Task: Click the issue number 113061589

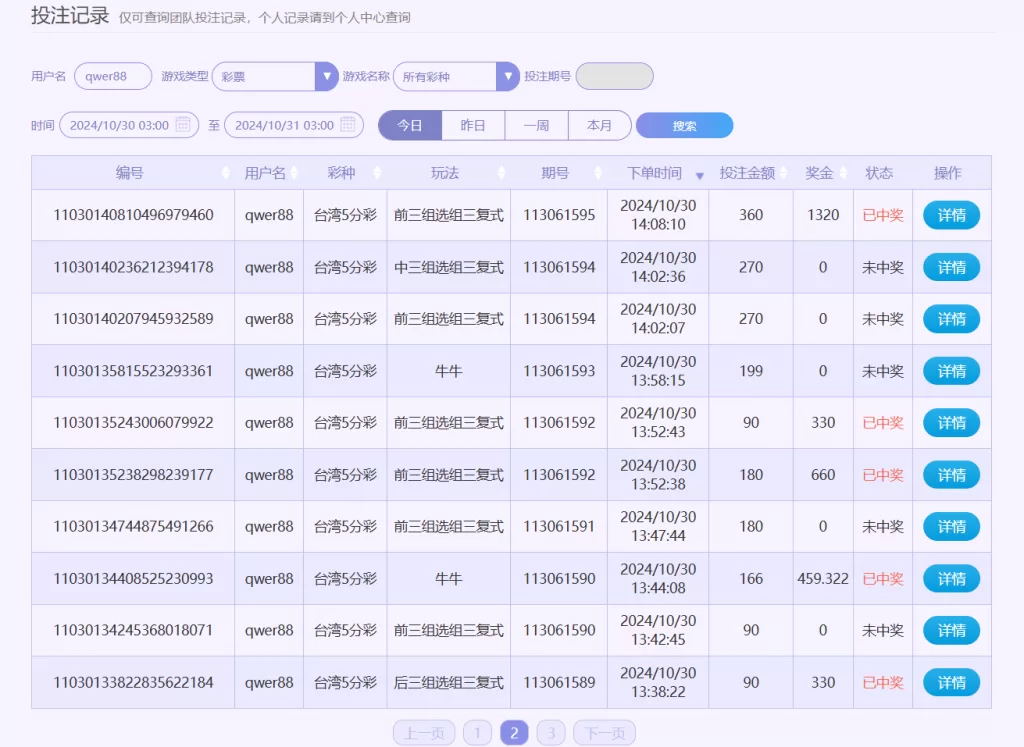Action: point(559,682)
